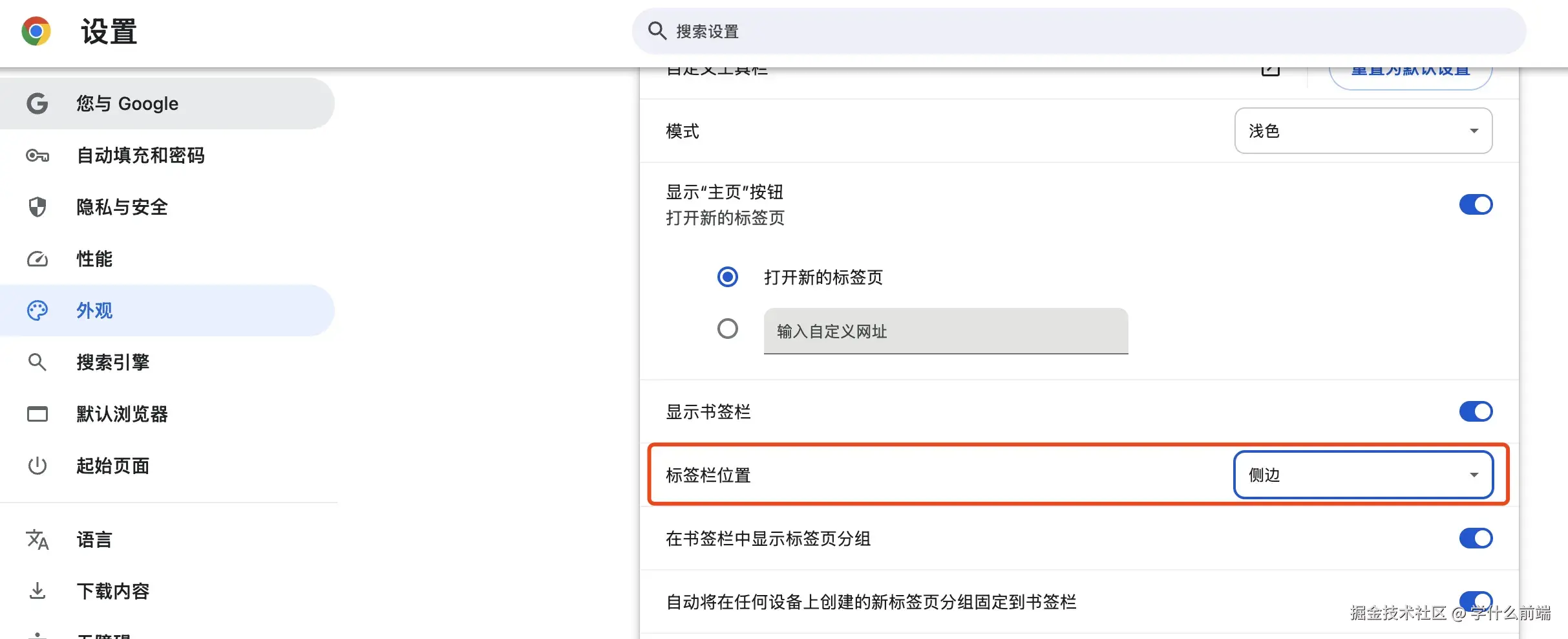This screenshot has height=639, width=1568.
Task: Click the 起始页面 power icon
Action: click(37, 466)
